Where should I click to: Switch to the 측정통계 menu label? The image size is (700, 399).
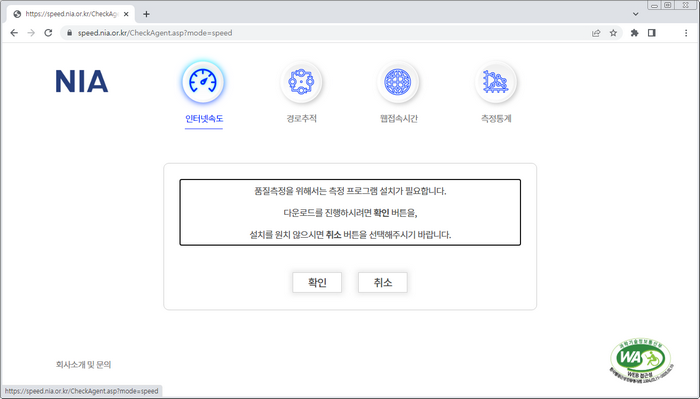[496, 119]
